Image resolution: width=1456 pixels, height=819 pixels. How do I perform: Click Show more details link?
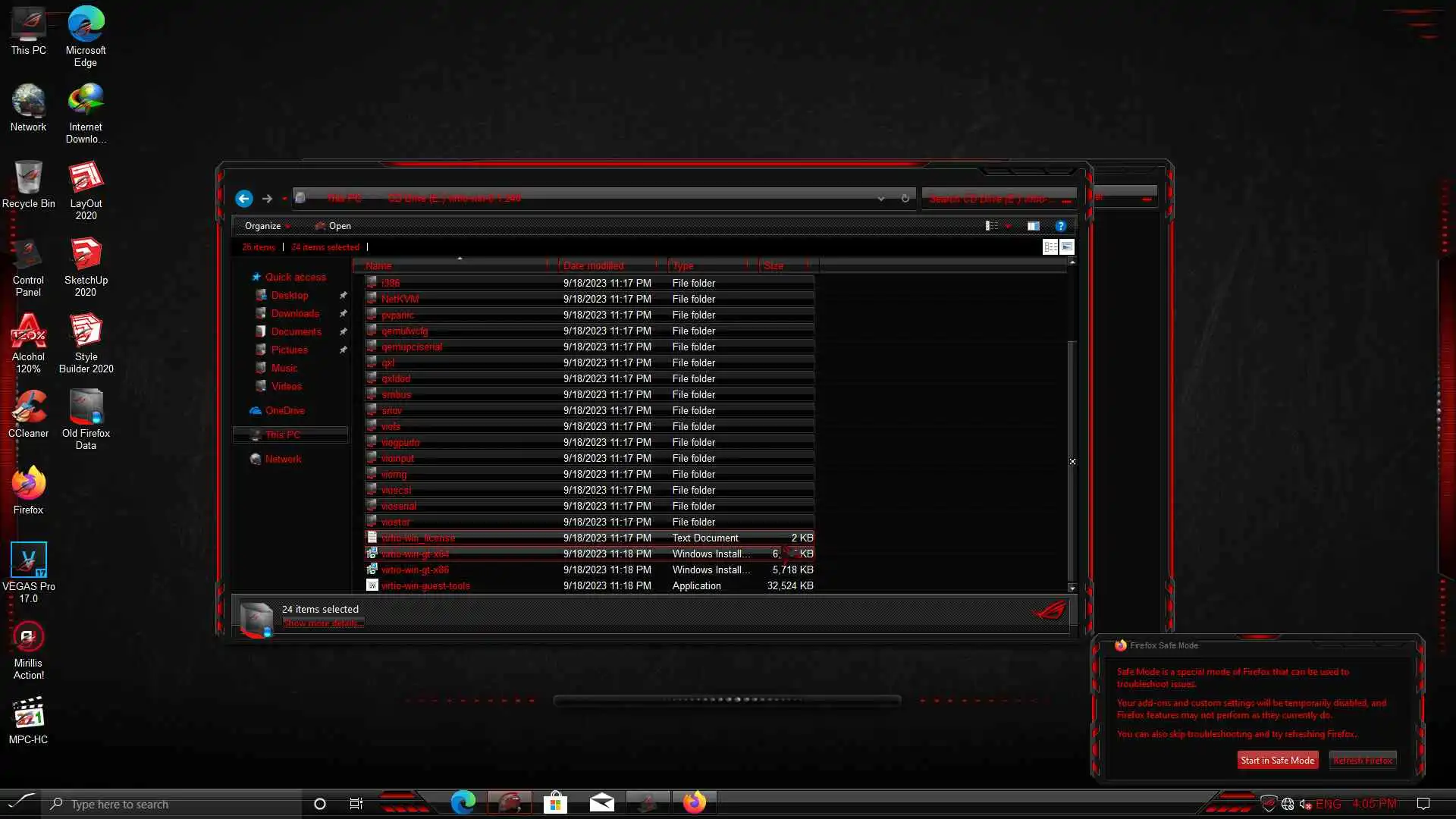322,623
